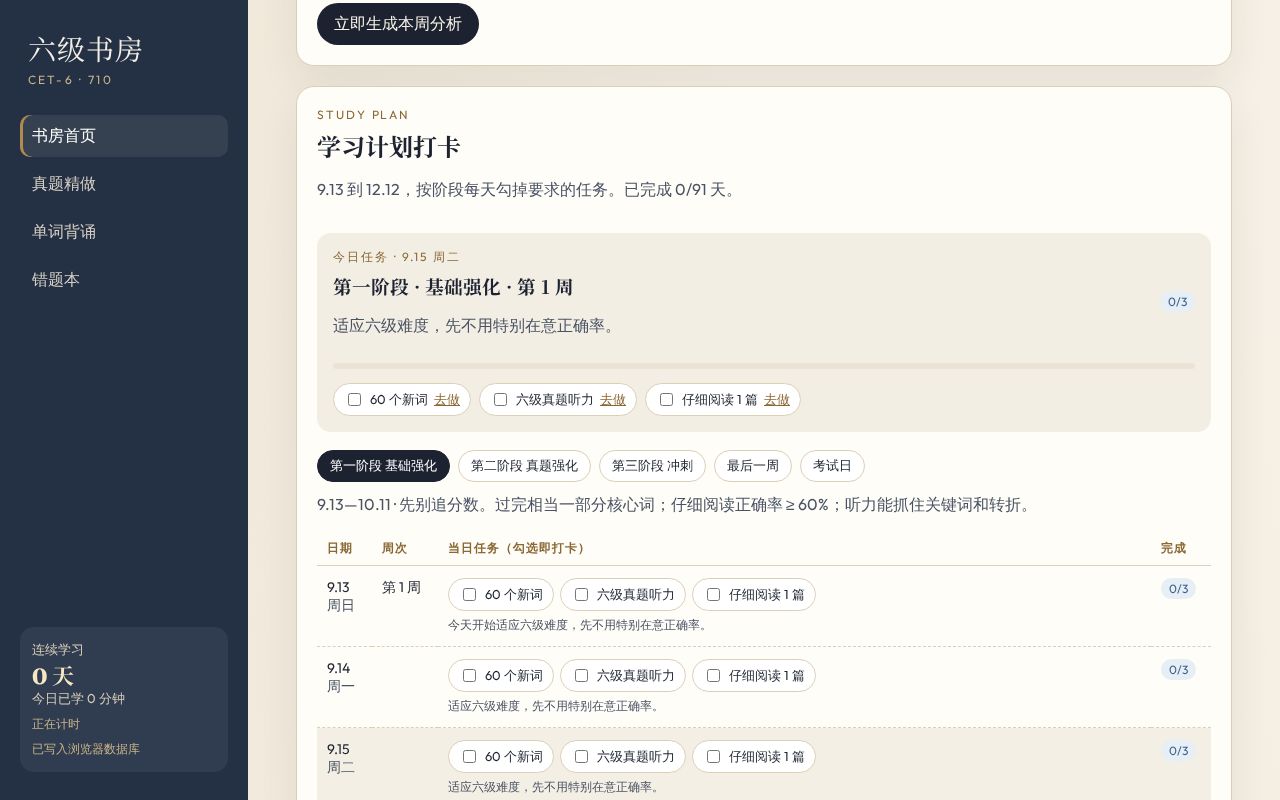Click the 已写入浏览器数据库 status text
The image size is (1280, 800).
pos(86,749)
